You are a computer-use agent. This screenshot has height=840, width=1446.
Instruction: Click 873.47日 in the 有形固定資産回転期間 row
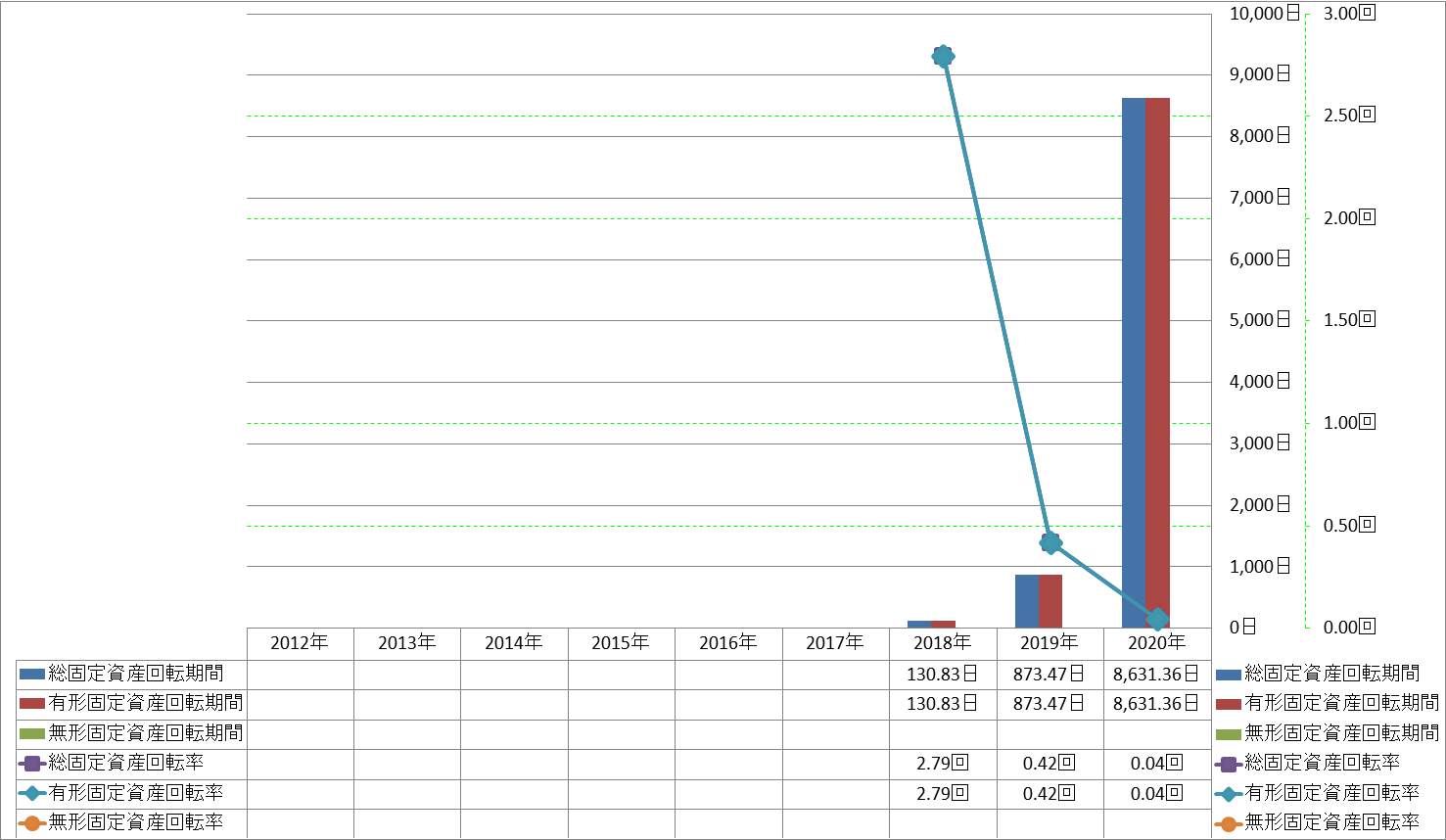[1050, 704]
